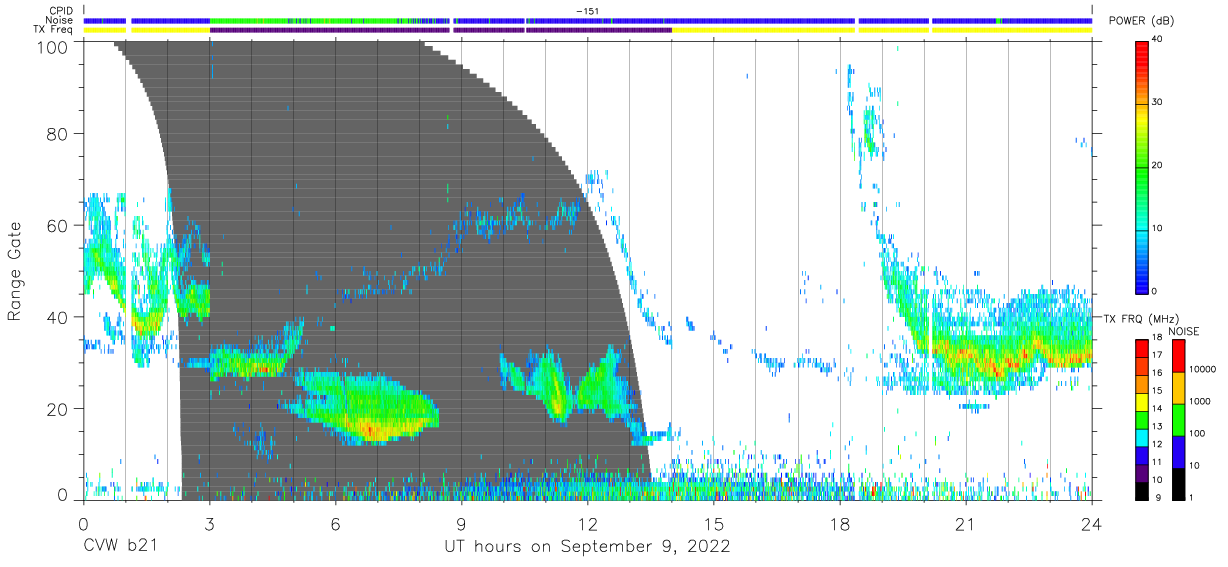Viewport: 1228px width, 567px height.
Task: Click the POWER (dB) colorbar title
Action: pyautogui.click(x=1141, y=21)
